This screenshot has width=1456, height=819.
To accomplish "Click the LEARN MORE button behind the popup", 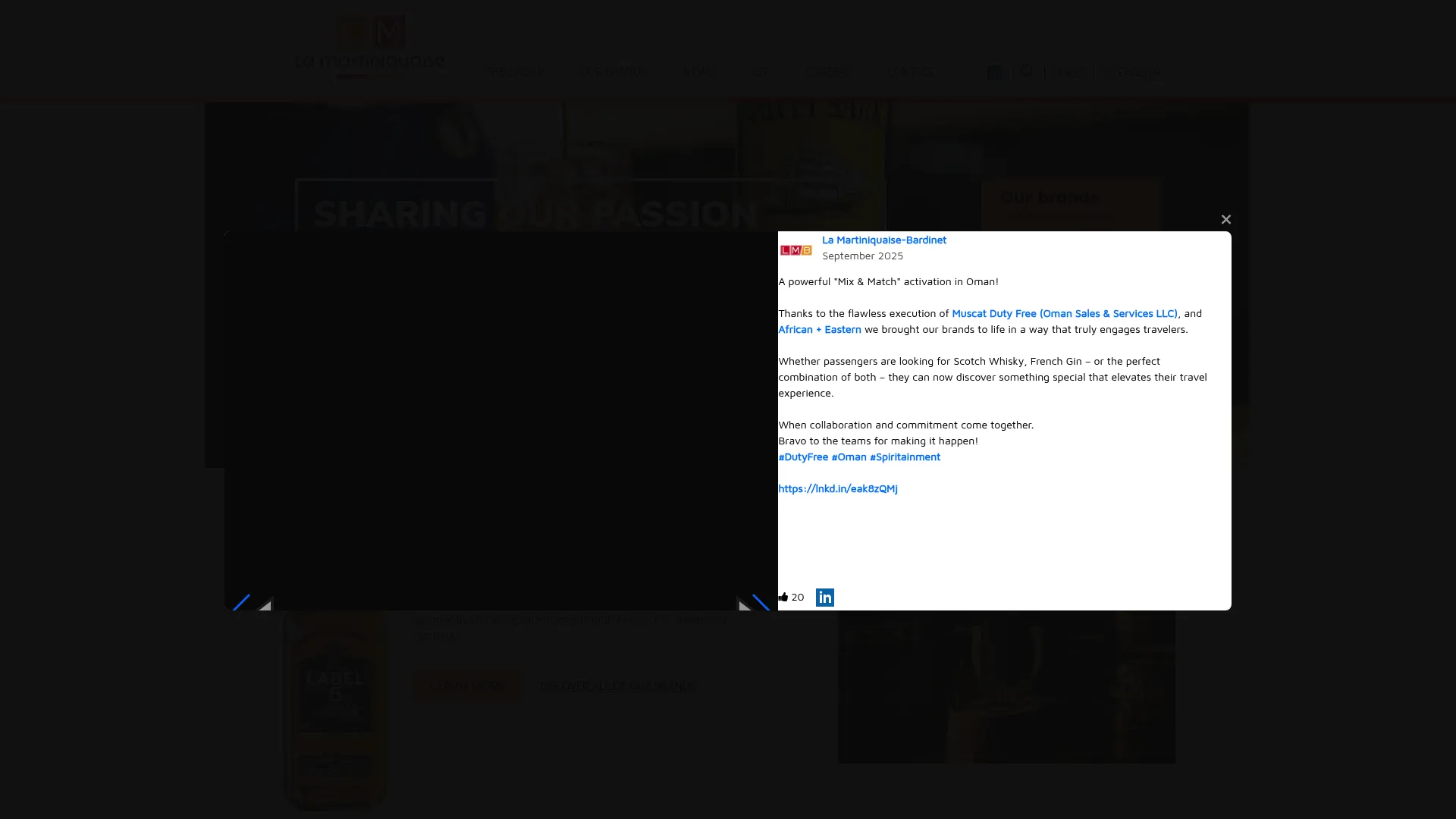I will (466, 686).
